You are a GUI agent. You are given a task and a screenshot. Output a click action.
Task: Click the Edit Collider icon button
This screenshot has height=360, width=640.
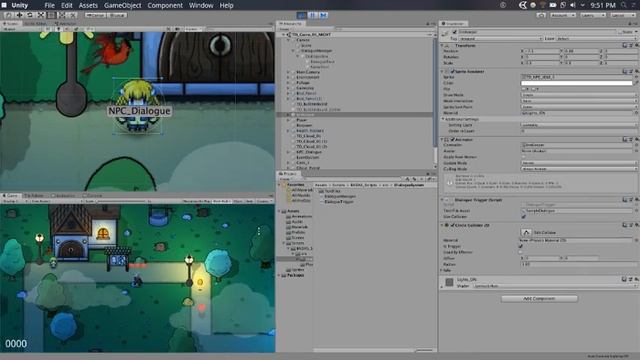526,232
